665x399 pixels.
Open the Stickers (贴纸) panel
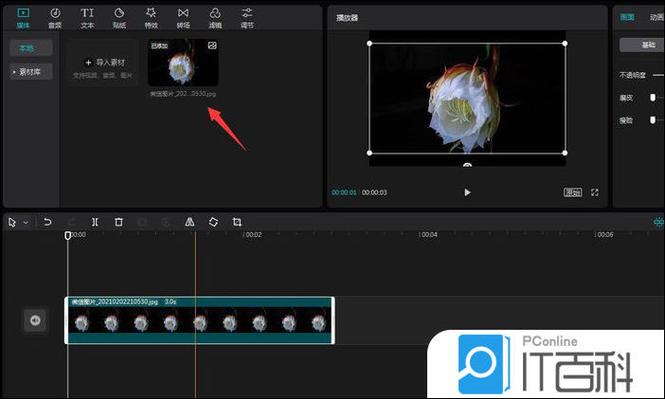pos(119,18)
